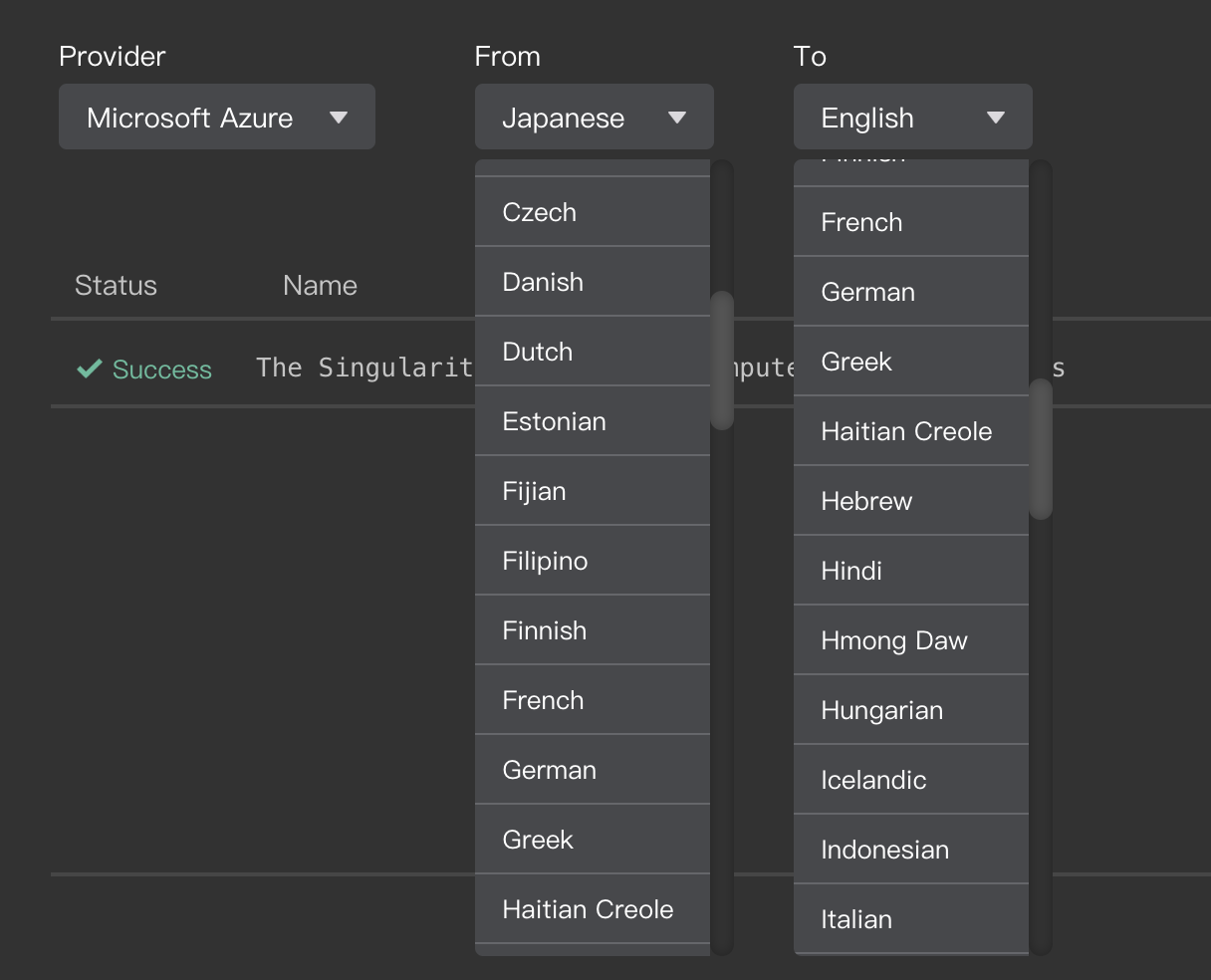Open the Provider dropdown showing Microsoft Azure

pos(216,118)
